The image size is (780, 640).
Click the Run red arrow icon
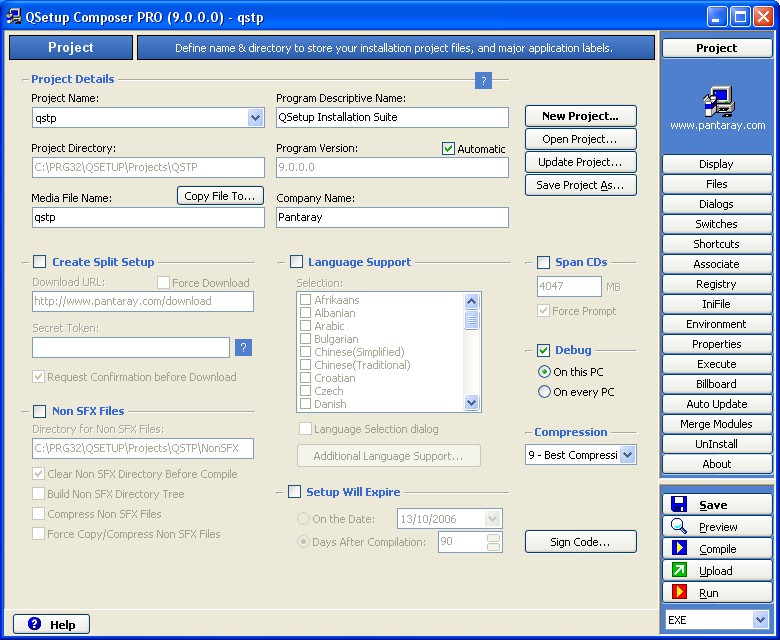tap(679, 592)
